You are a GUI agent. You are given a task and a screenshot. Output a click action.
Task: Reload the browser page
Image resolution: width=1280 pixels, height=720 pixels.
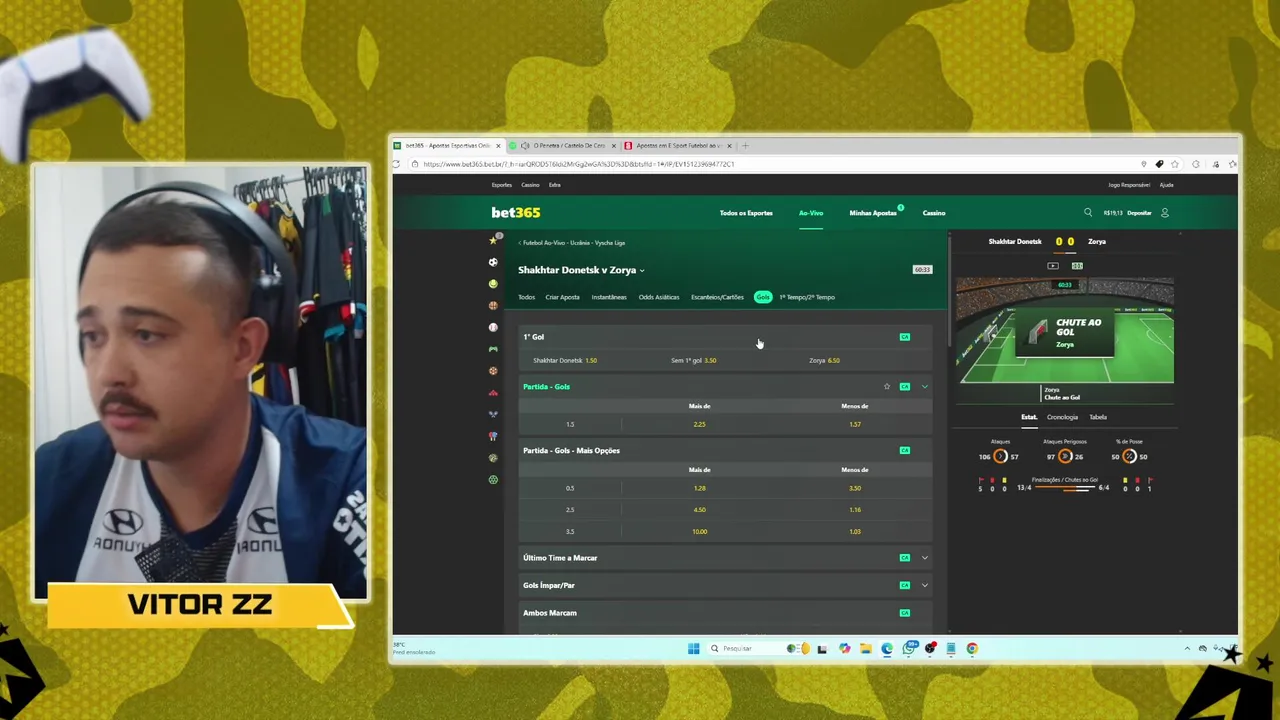397,164
